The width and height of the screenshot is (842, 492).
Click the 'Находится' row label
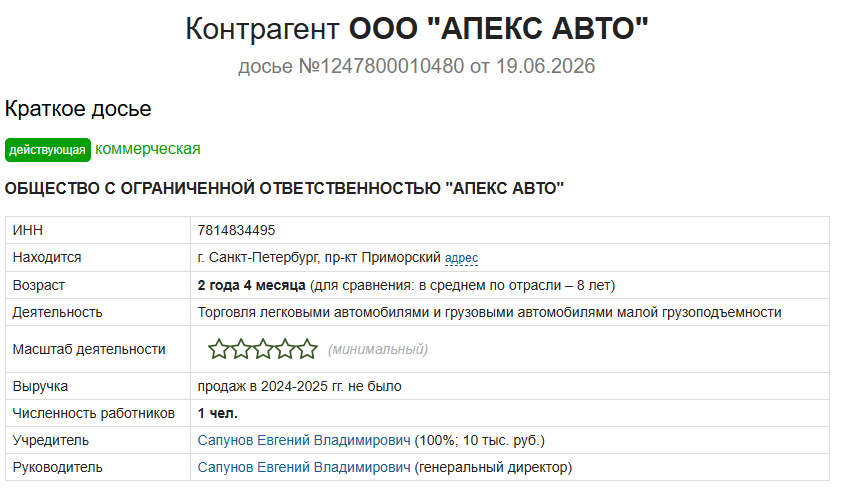tap(47, 257)
